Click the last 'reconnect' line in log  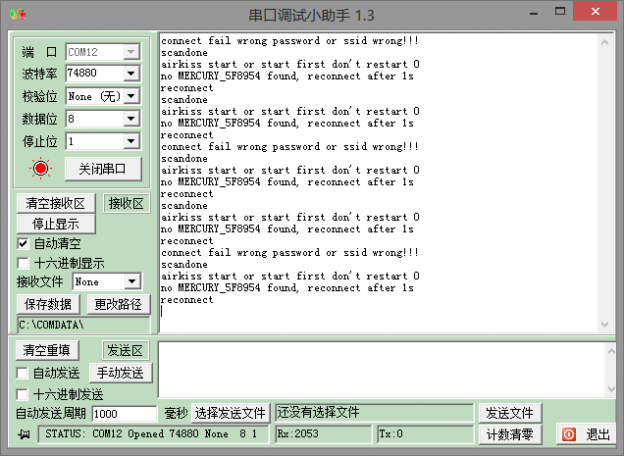187,300
